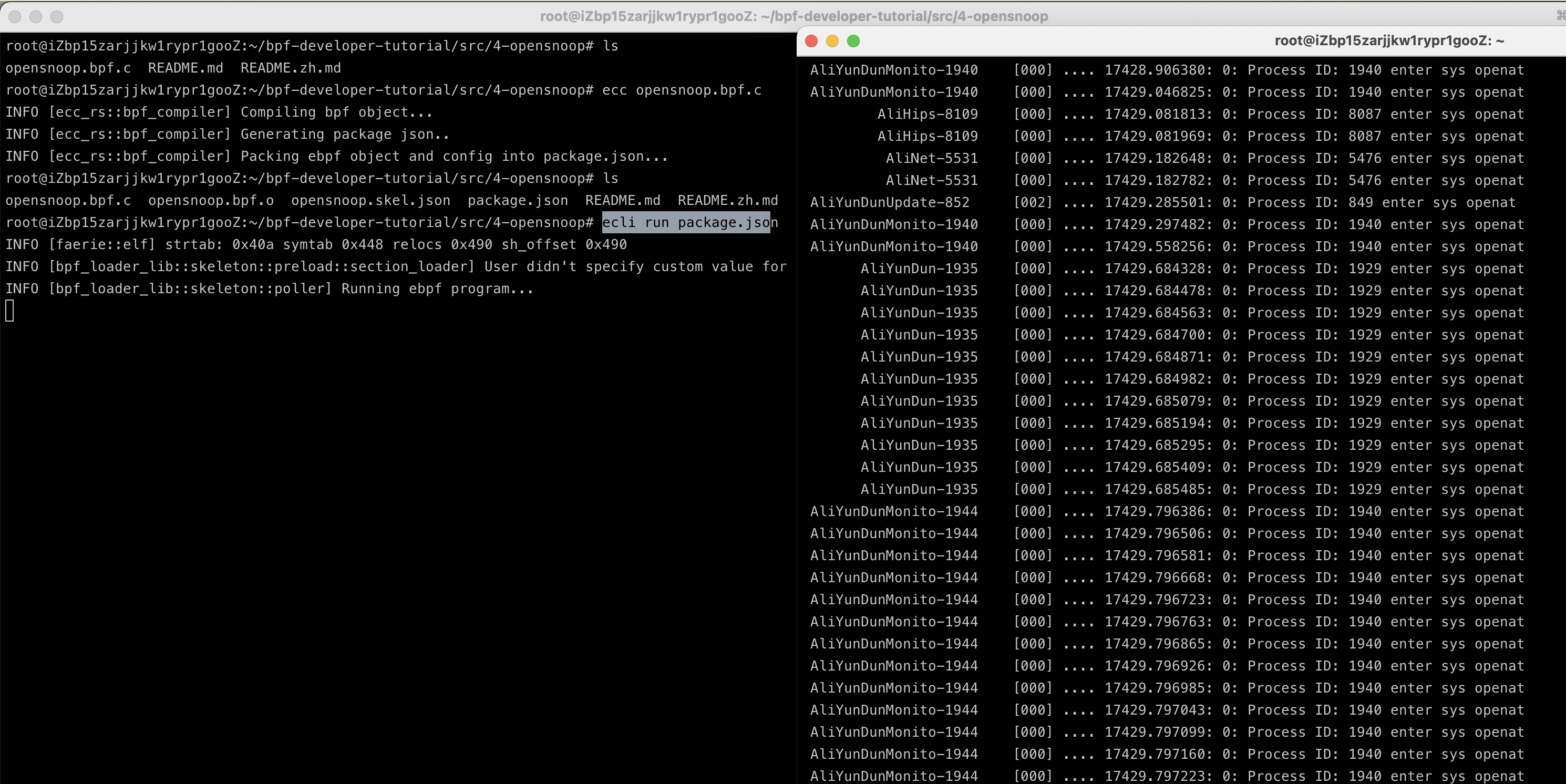
Task: Click the filename opensnoop.bpf.c in ls output
Action: (x=68, y=68)
